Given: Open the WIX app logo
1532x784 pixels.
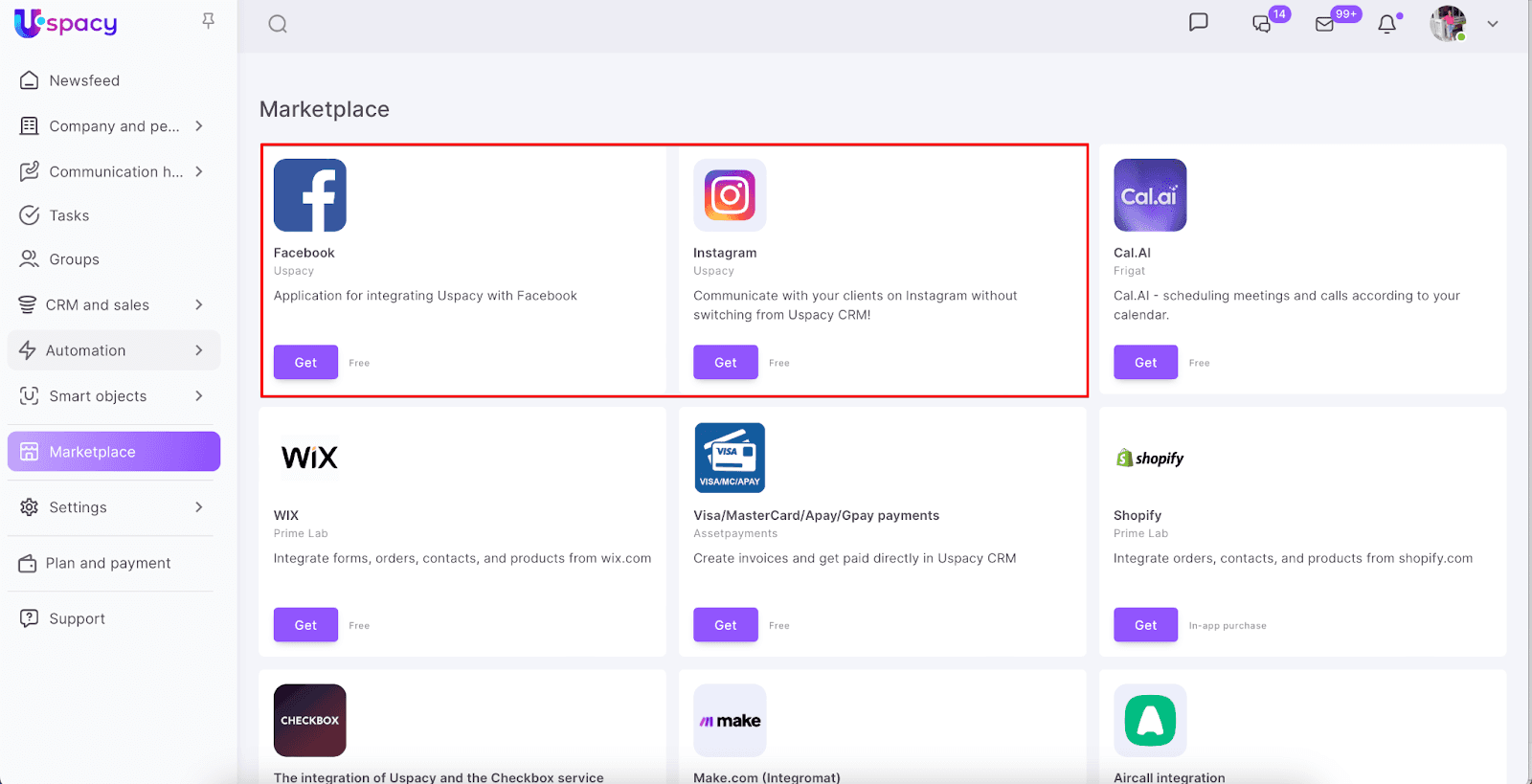Looking at the screenshot, I should (310, 458).
